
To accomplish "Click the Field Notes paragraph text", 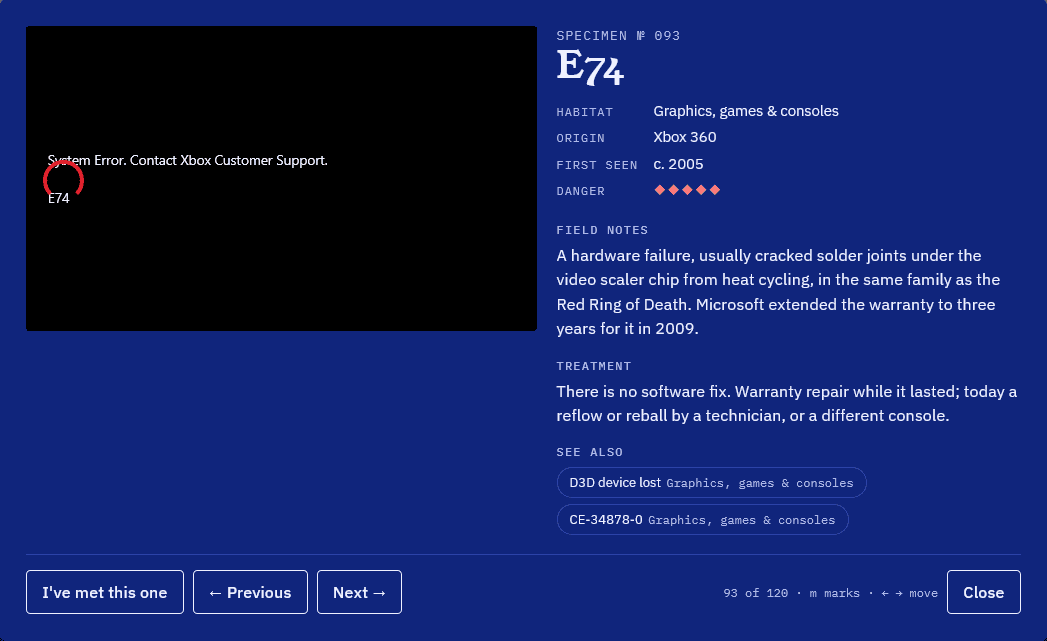I will coord(779,292).
